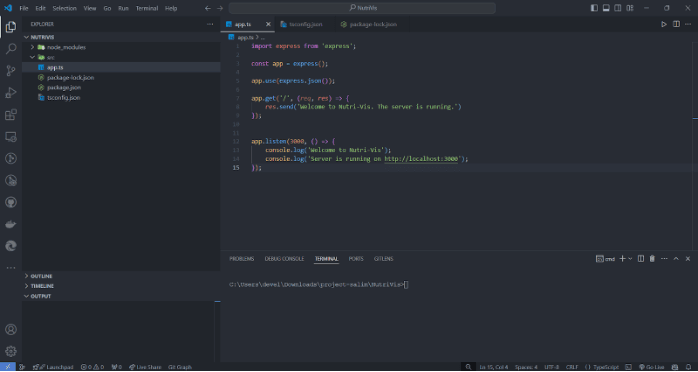Close the terminal panel
This screenshot has height=372, width=698.
[688, 259]
